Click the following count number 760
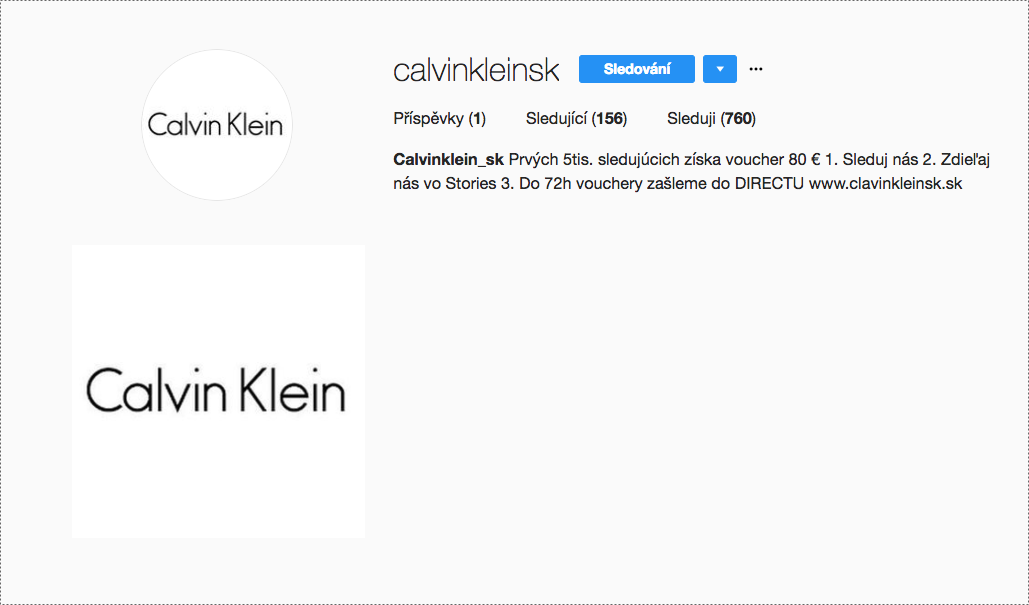The image size is (1029, 605). [x=738, y=119]
